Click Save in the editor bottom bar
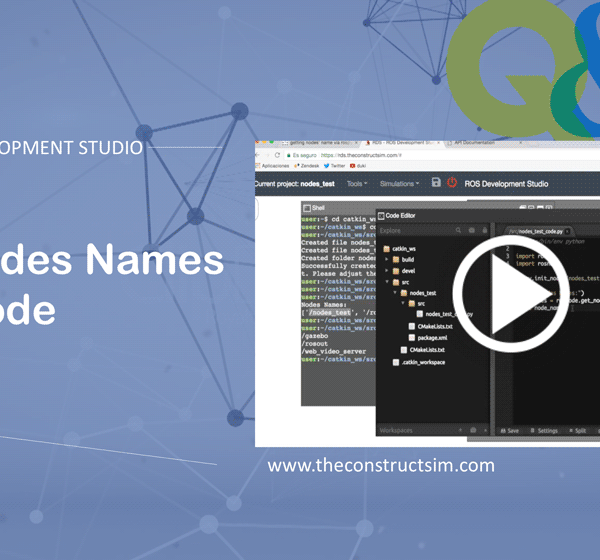This screenshot has width=600, height=560. point(509,431)
